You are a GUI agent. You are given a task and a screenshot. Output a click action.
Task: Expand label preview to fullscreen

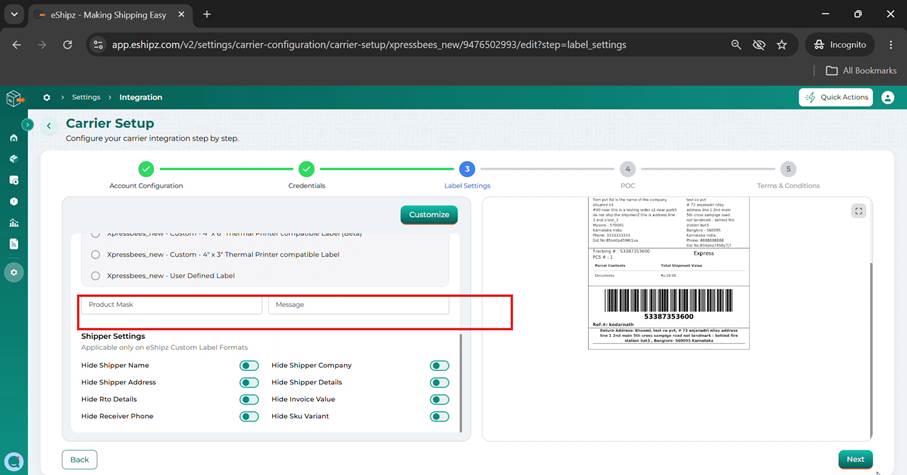(858, 211)
